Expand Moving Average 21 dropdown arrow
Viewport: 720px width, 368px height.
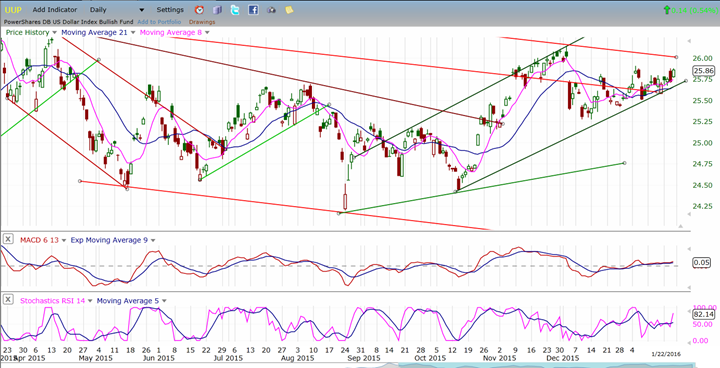133,33
